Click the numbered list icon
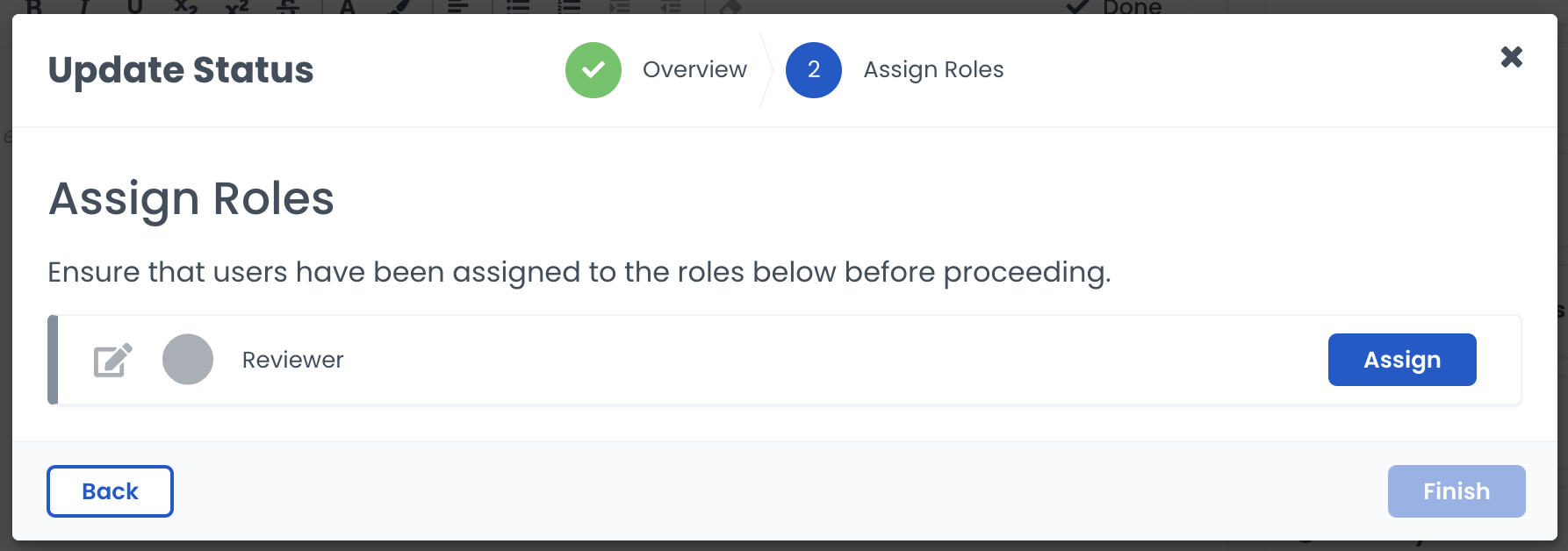Image resolution: width=1568 pixels, height=551 pixels. 569,7
